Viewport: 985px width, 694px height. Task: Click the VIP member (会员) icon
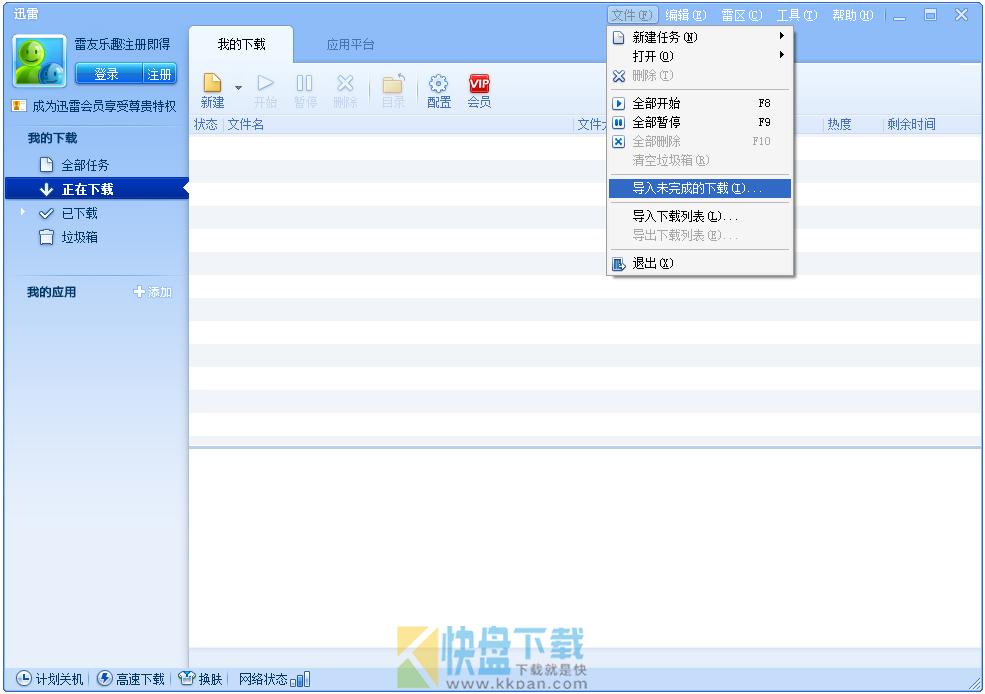pyautogui.click(x=479, y=91)
